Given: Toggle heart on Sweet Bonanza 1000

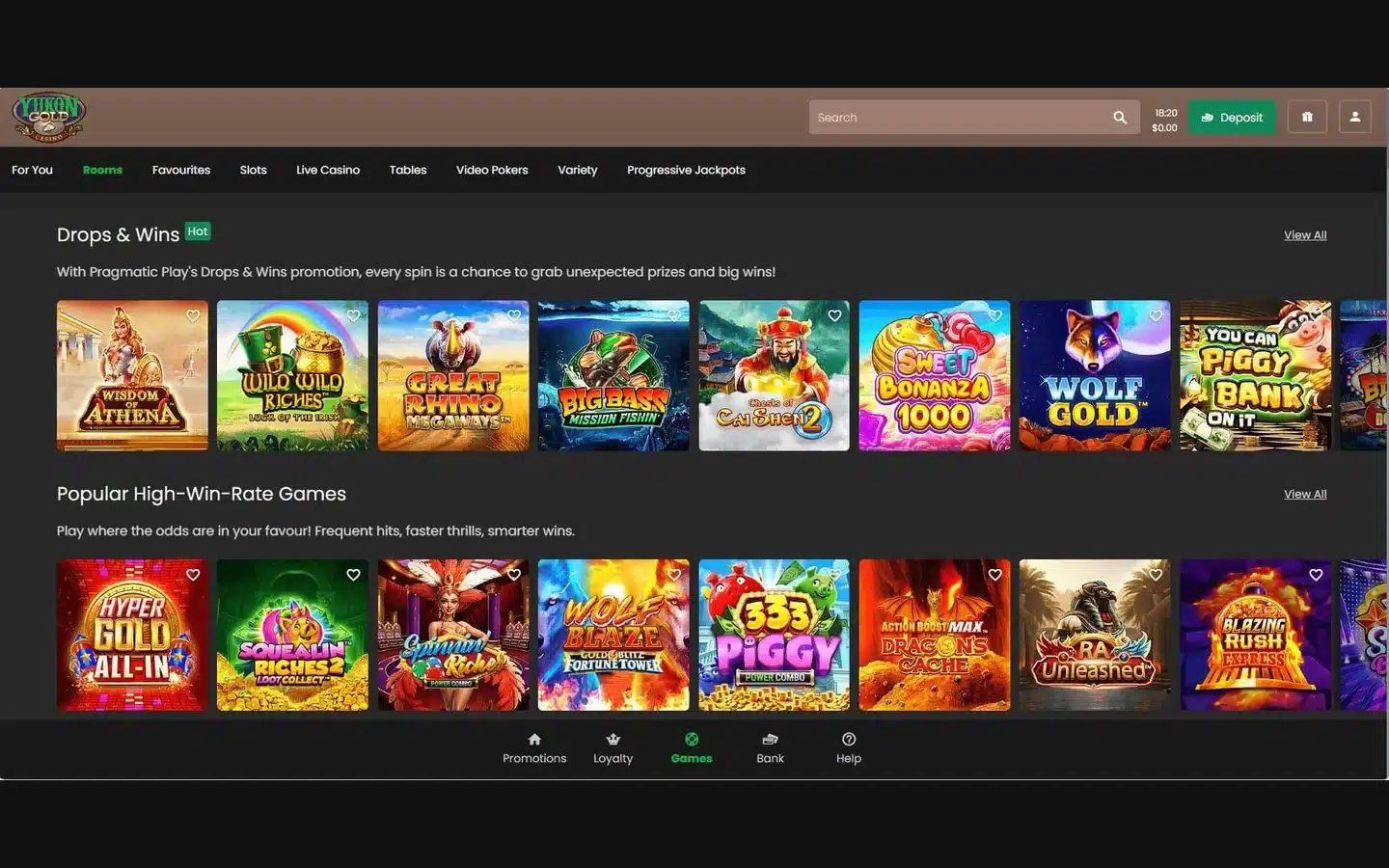Looking at the screenshot, I should (995, 315).
